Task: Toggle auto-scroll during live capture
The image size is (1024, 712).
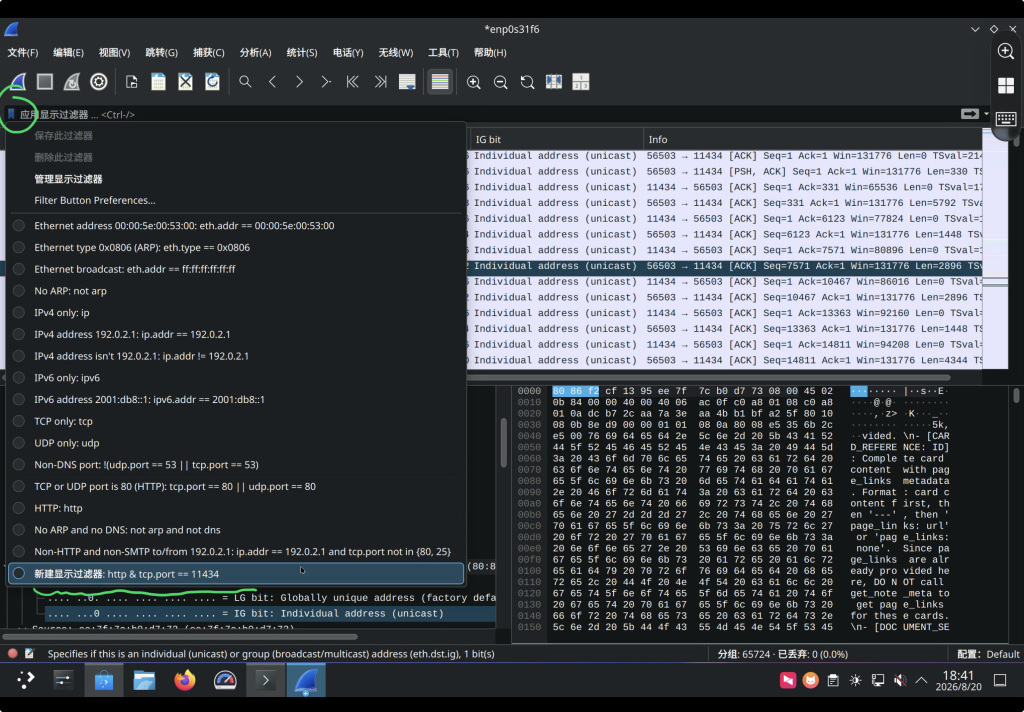Action: (x=407, y=82)
